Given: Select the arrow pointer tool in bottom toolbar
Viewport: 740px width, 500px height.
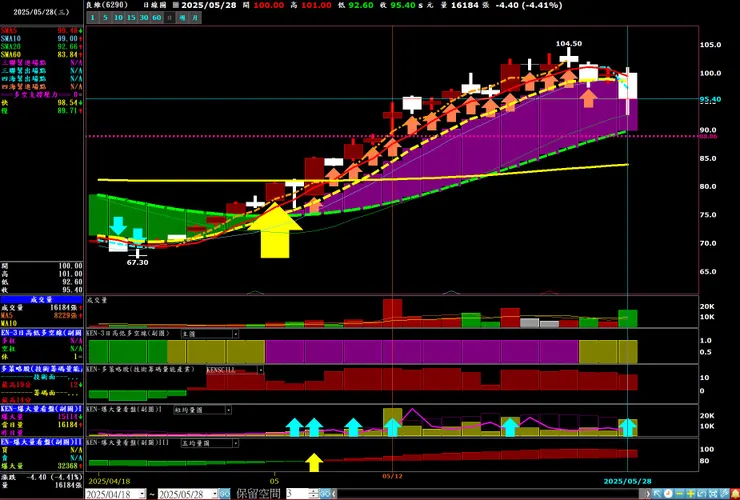Looking at the screenshot, I should tap(657, 493).
